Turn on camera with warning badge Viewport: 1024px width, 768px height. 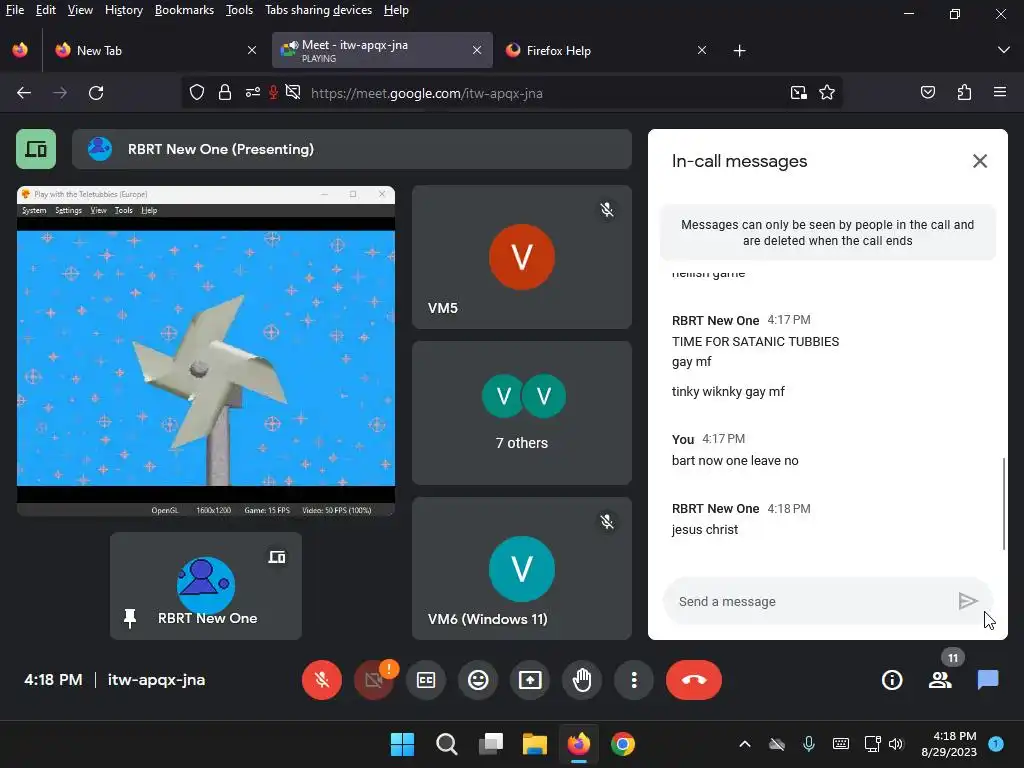pos(374,680)
